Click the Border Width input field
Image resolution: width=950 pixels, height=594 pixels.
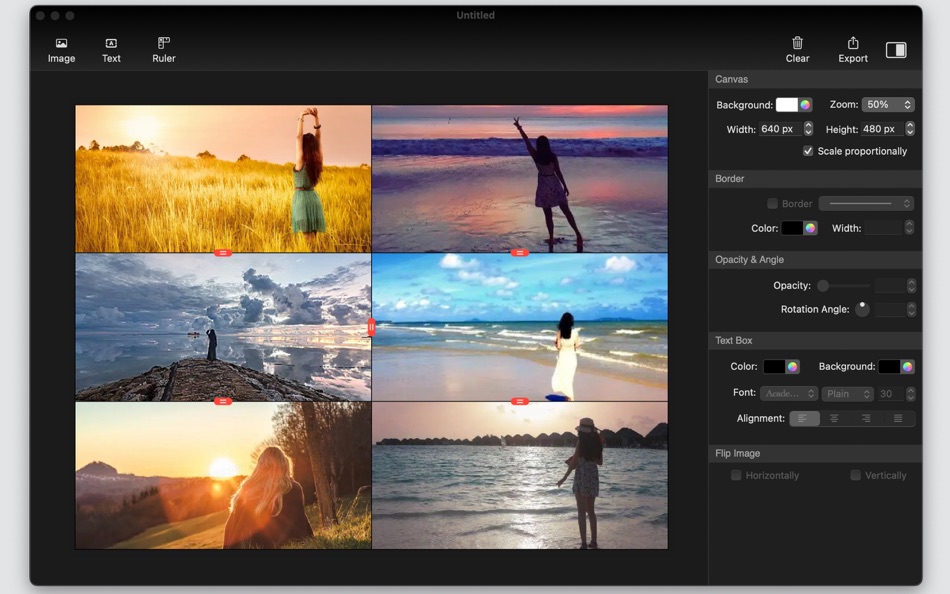[884, 228]
